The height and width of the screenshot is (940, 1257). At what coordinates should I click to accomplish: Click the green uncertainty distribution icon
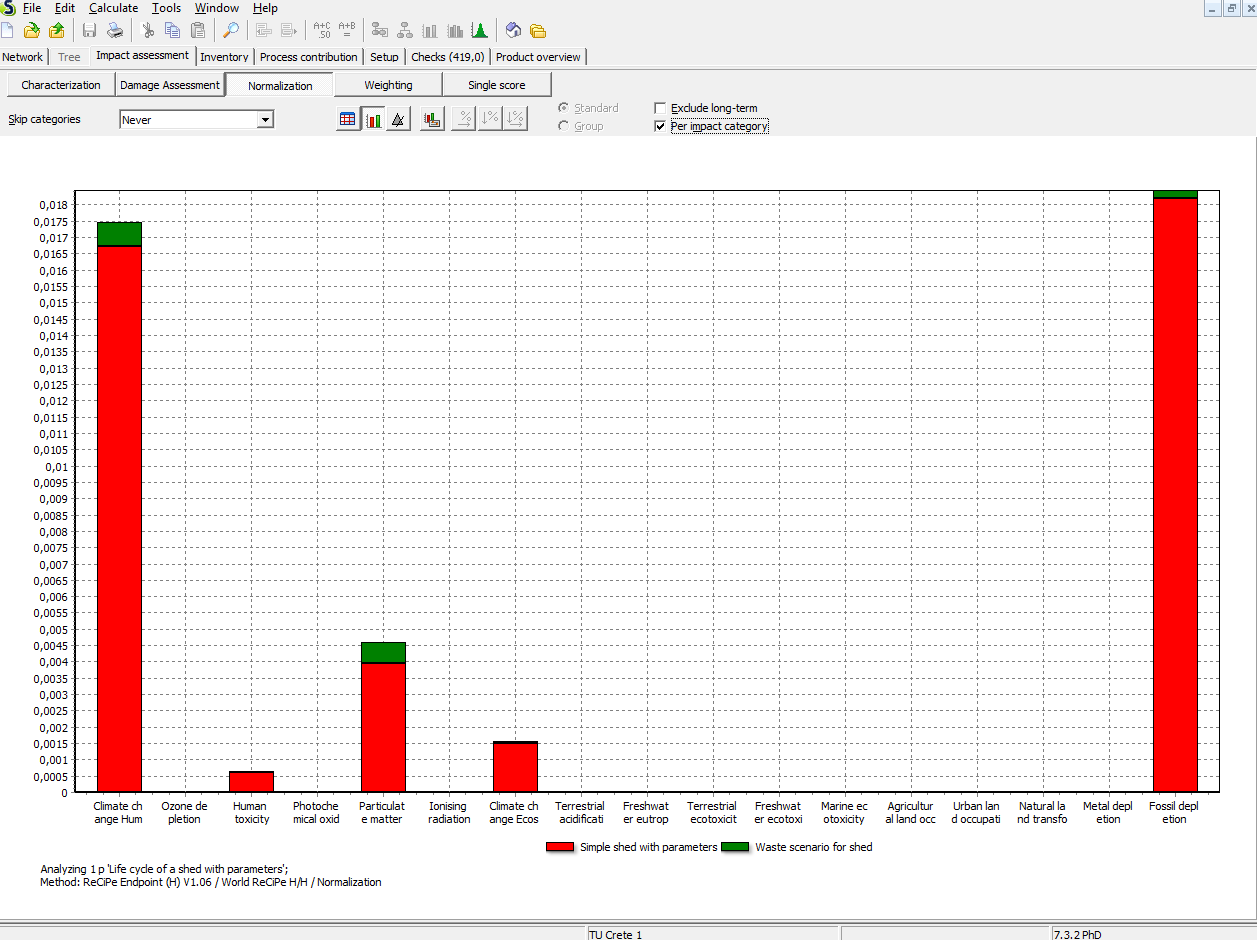[x=480, y=30]
